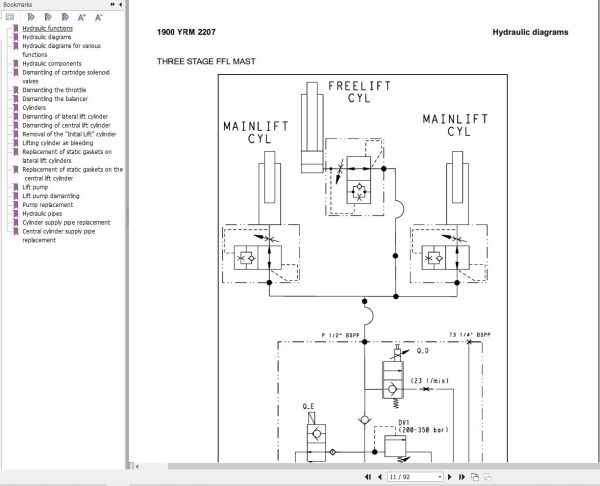Click the previous view icon beside page navigation
The image size is (600, 486).
pos(475,477)
